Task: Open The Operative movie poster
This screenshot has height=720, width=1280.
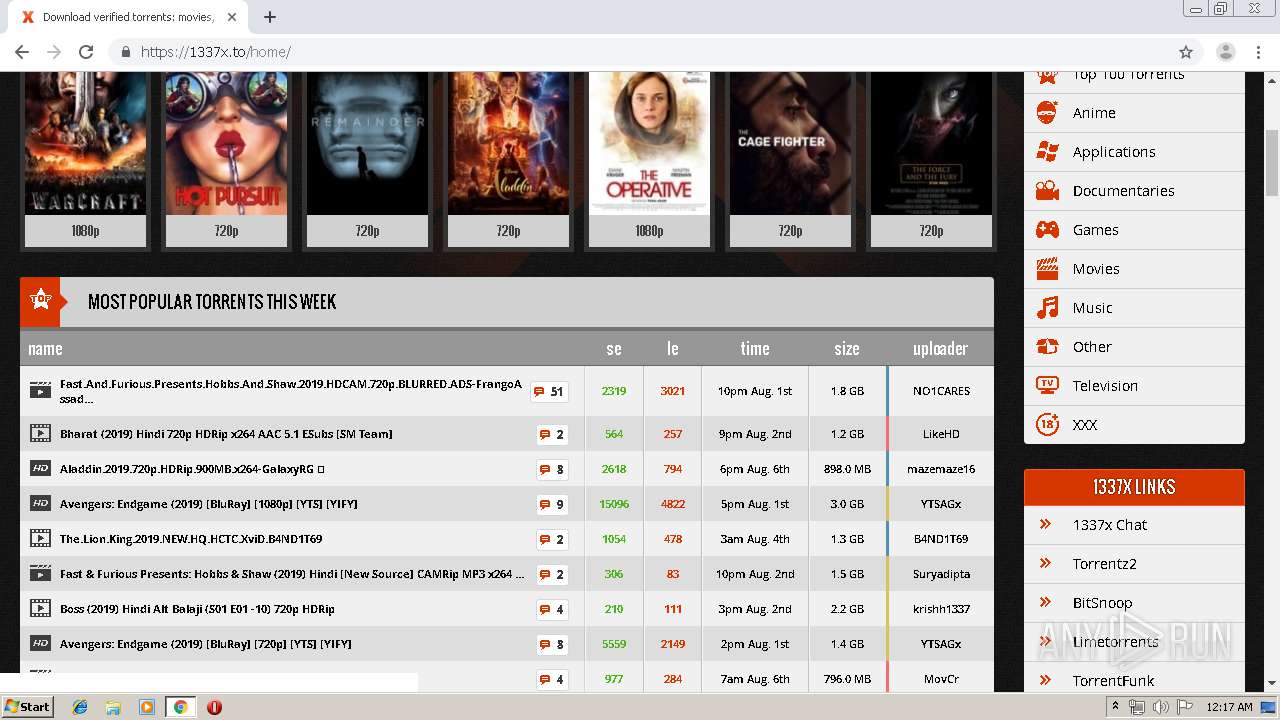Action: 649,143
